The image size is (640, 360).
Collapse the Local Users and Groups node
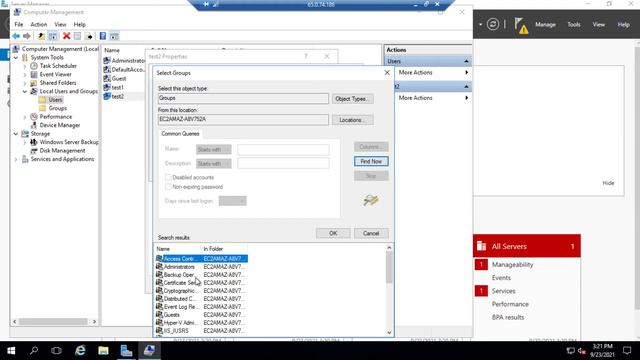coord(25,91)
